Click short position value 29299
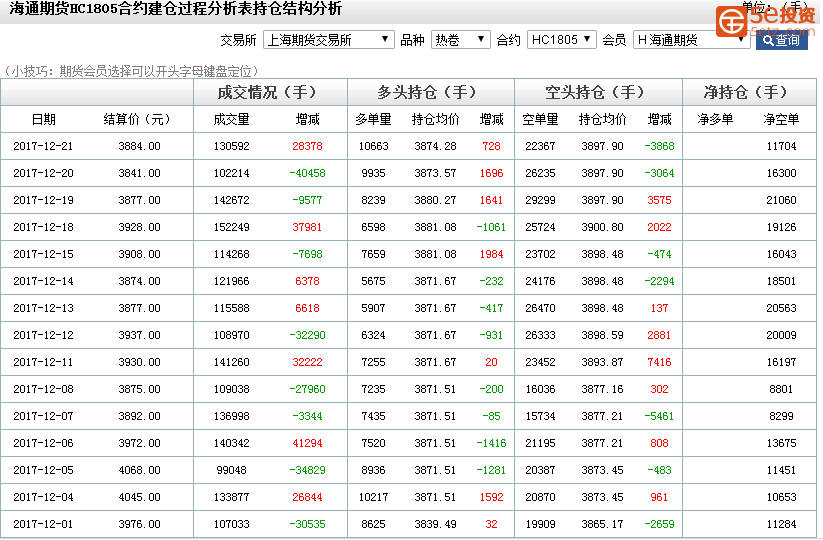 [x=540, y=200]
